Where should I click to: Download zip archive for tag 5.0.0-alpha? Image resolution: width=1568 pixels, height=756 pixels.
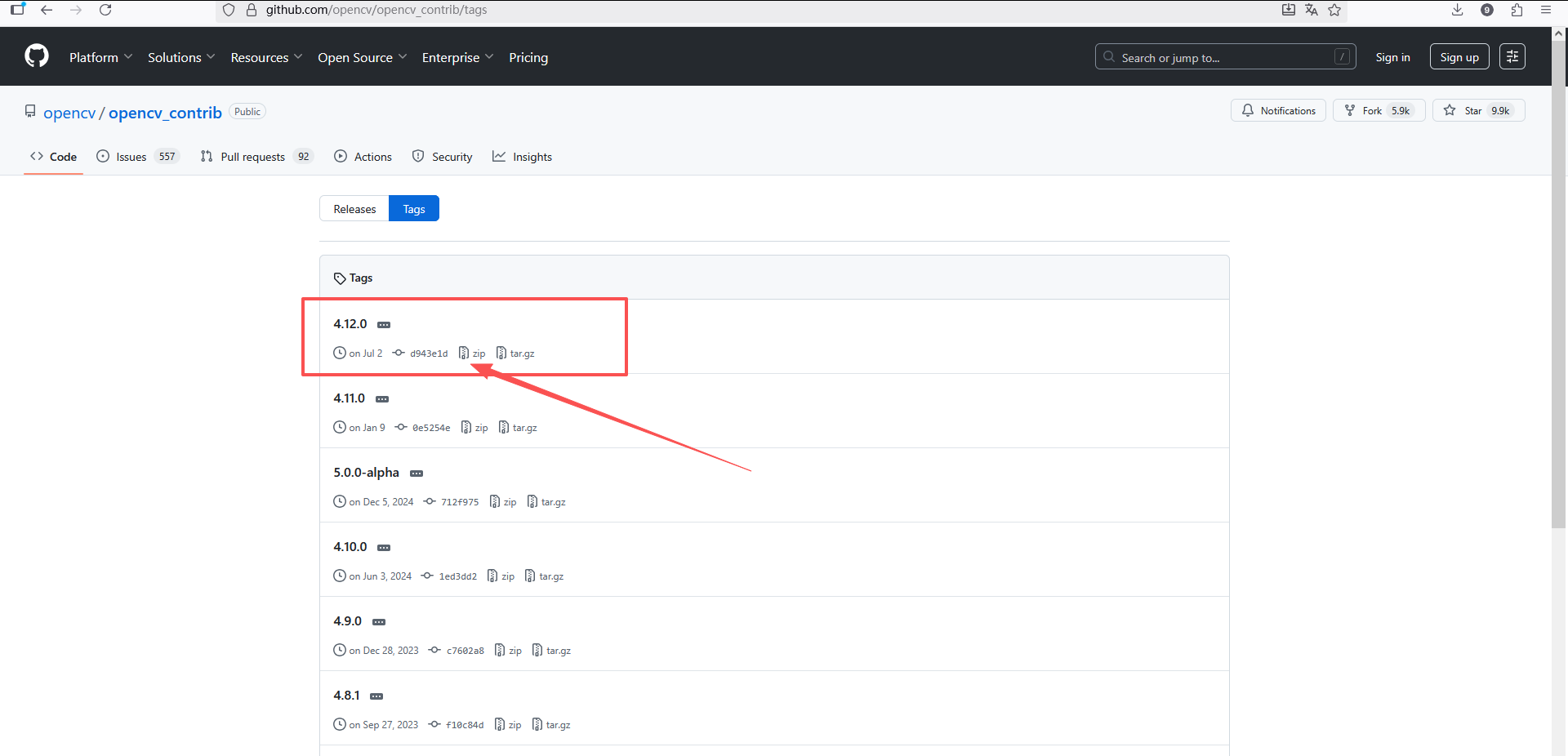point(503,502)
